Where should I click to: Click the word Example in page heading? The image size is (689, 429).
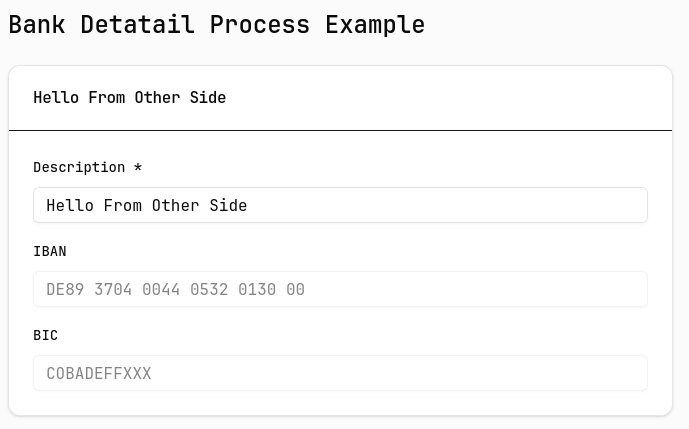pyautogui.click(x=375, y=24)
